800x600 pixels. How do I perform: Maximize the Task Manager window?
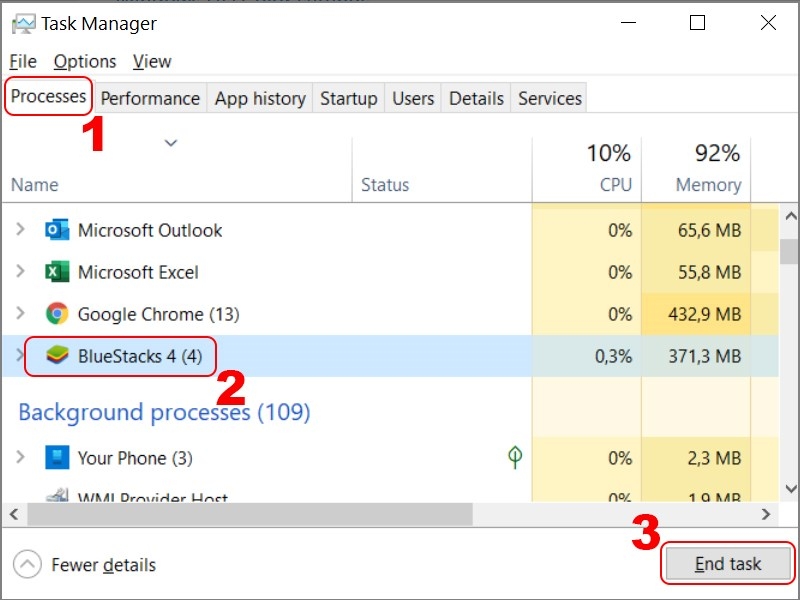[697, 22]
